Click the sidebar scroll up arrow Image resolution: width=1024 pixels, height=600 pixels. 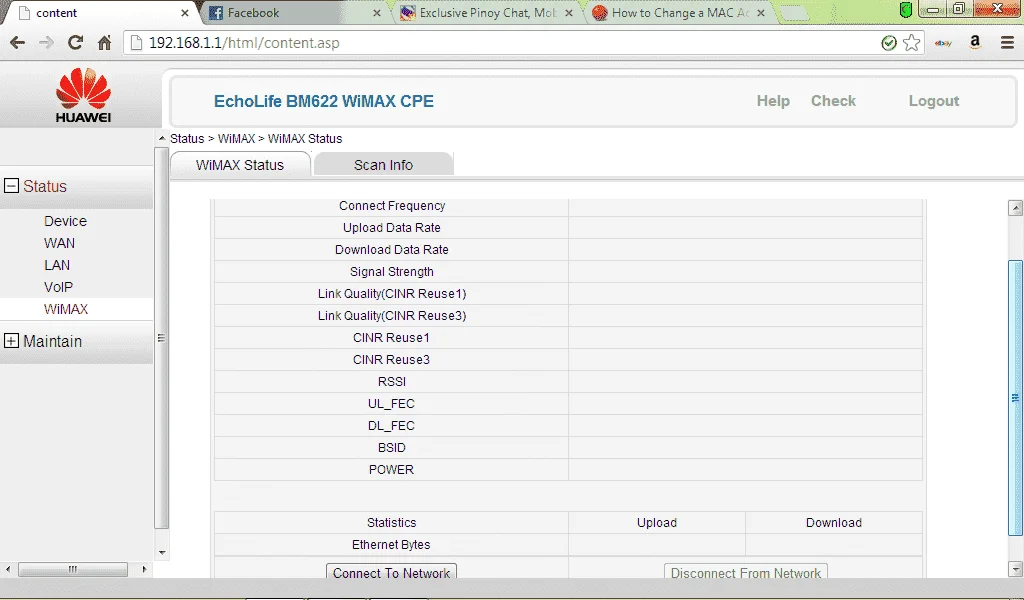(x=162, y=138)
